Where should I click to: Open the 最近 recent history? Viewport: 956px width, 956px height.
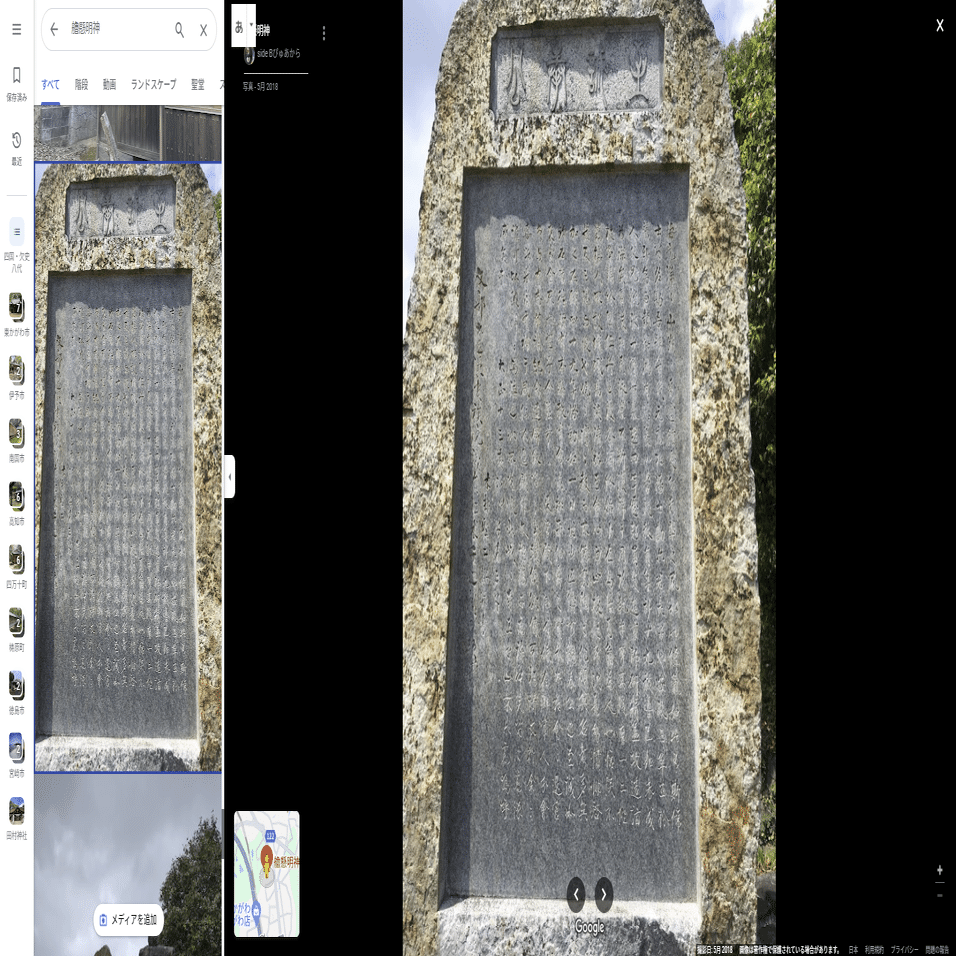click(16, 148)
